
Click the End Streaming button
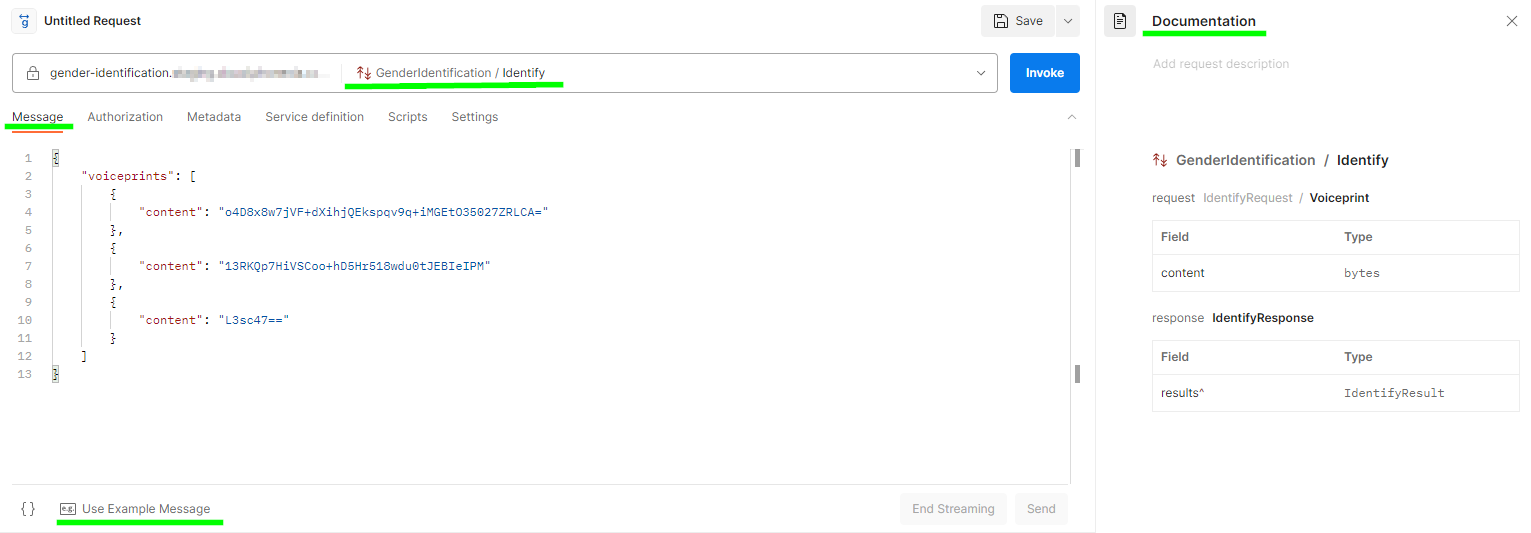pos(953,509)
